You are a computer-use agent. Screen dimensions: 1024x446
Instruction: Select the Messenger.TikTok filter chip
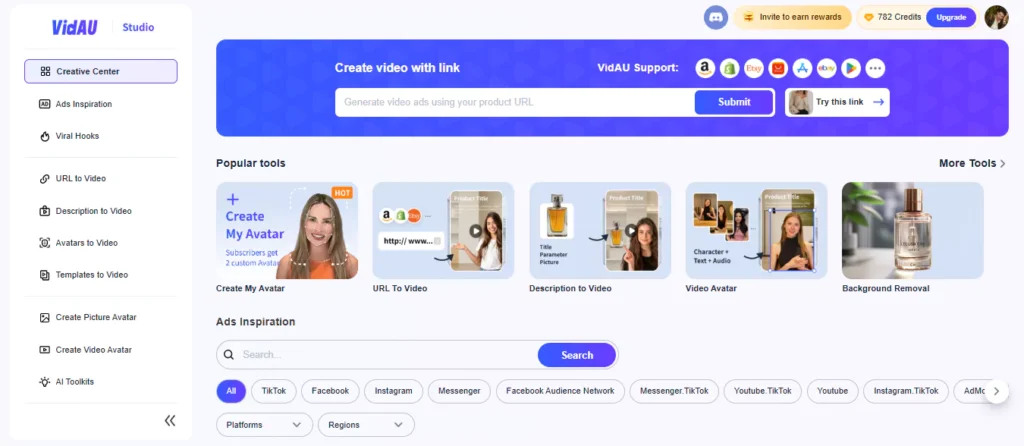coord(675,391)
